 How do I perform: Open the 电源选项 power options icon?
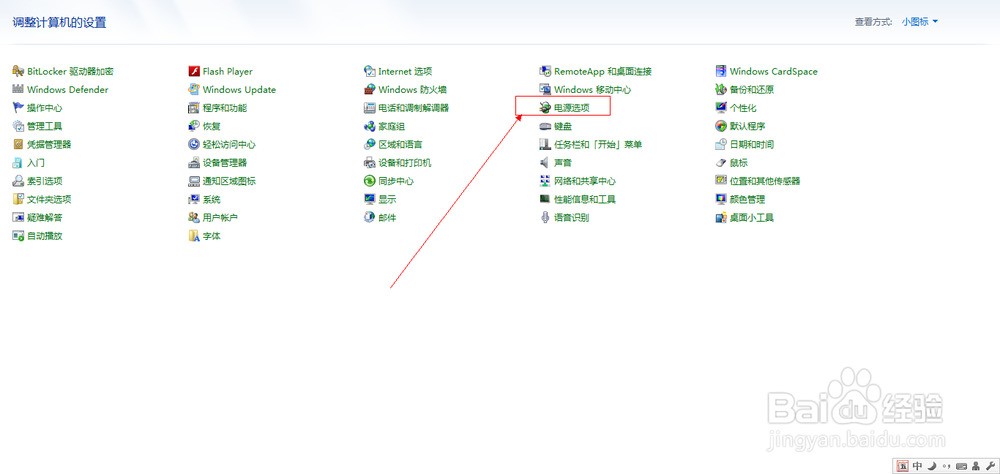tap(545, 108)
